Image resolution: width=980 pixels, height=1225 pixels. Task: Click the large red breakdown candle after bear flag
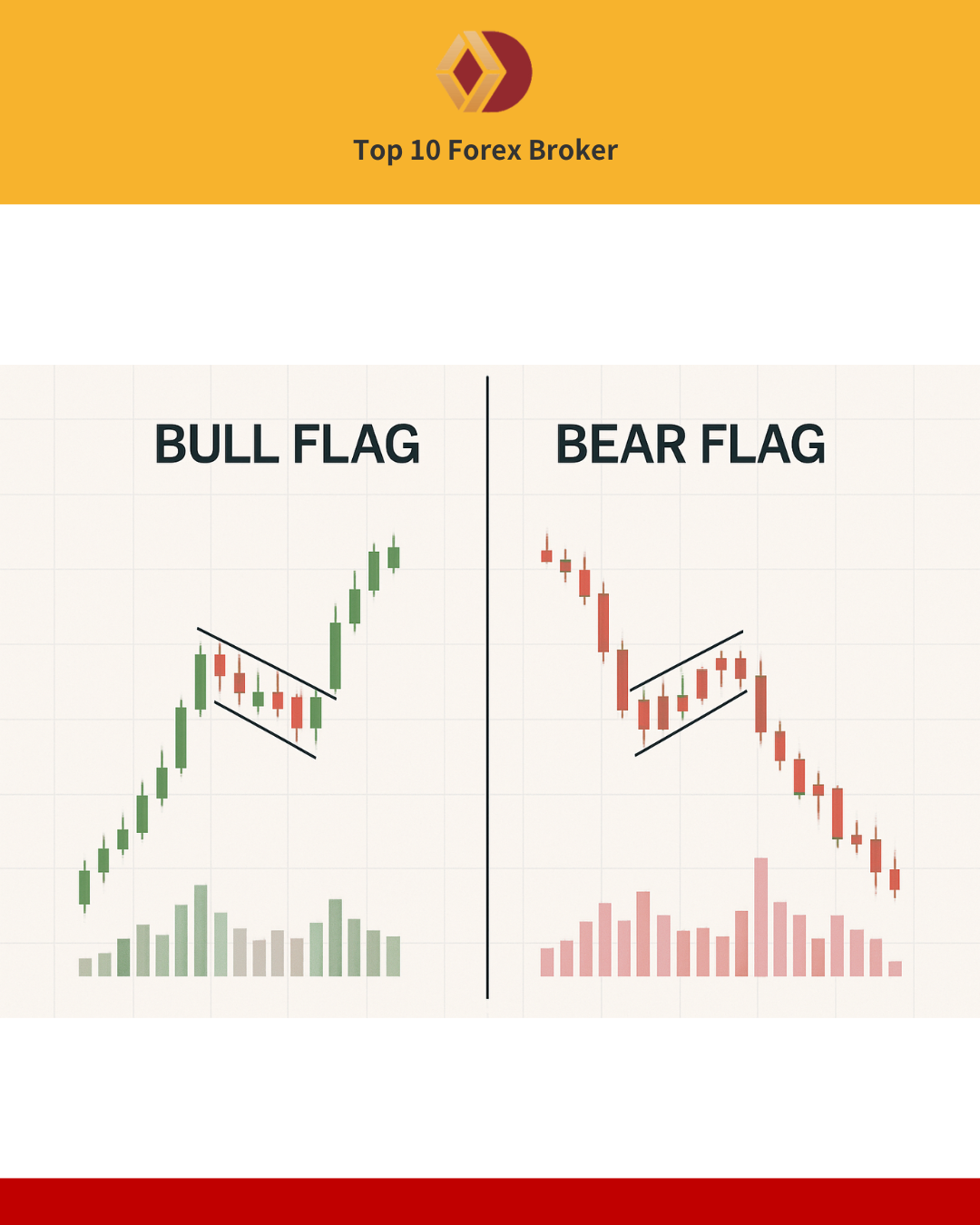760,703
